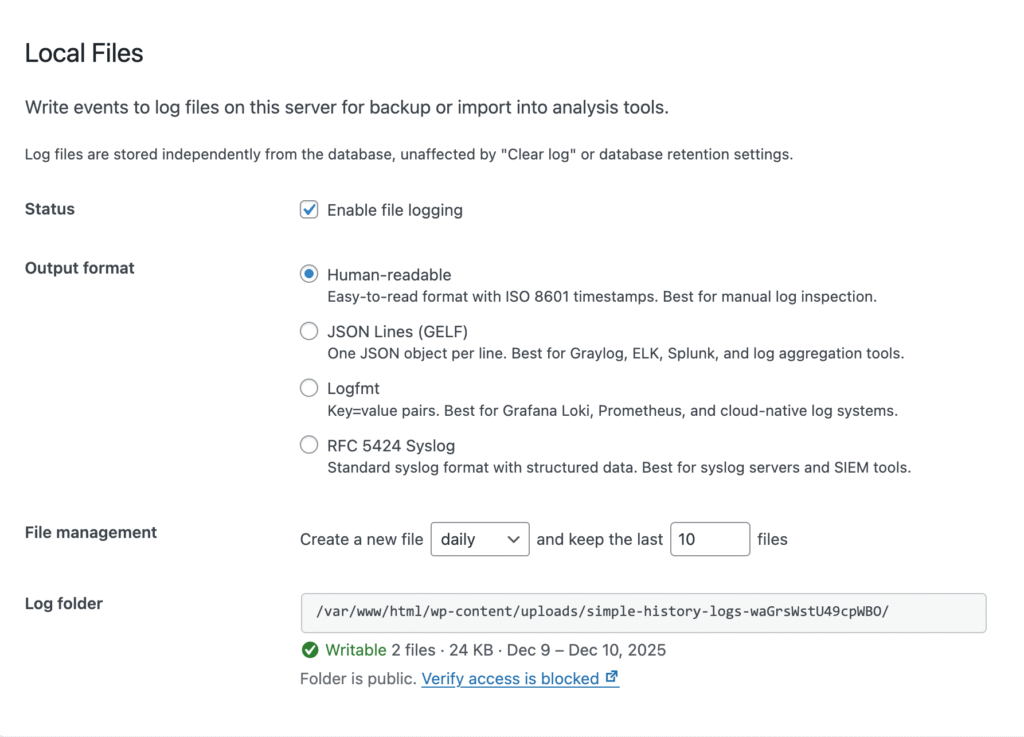Image resolution: width=1024 pixels, height=737 pixels.
Task: Open the daily file rotation dropdown
Action: [x=478, y=539]
